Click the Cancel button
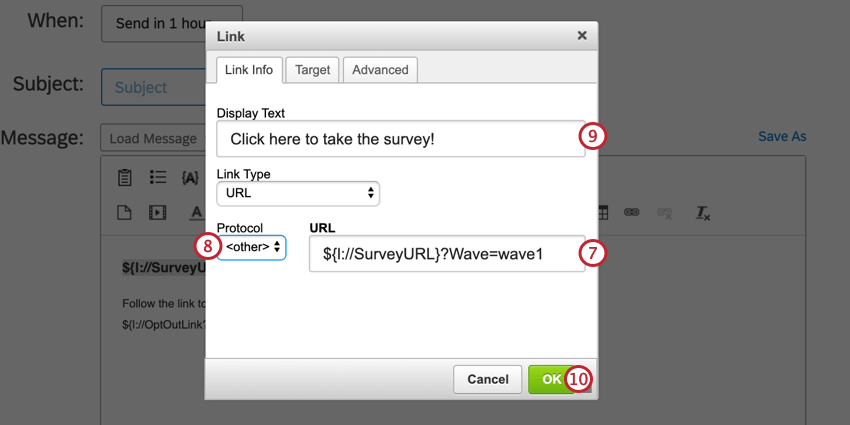The height and width of the screenshot is (425, 850). (488, 379)
